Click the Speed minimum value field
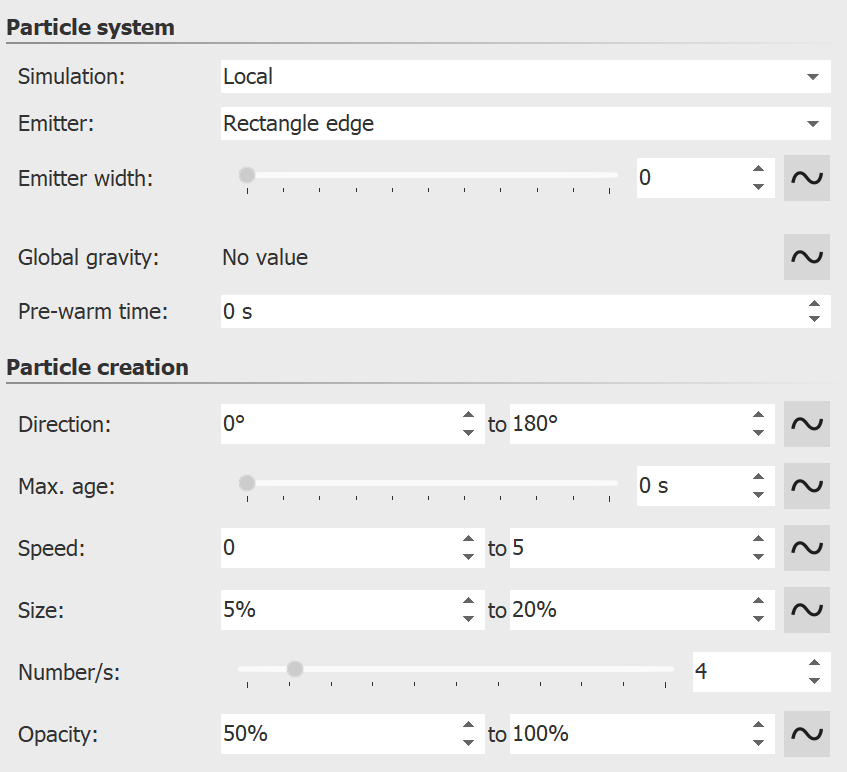847x772 pixels. coord(330,548)
